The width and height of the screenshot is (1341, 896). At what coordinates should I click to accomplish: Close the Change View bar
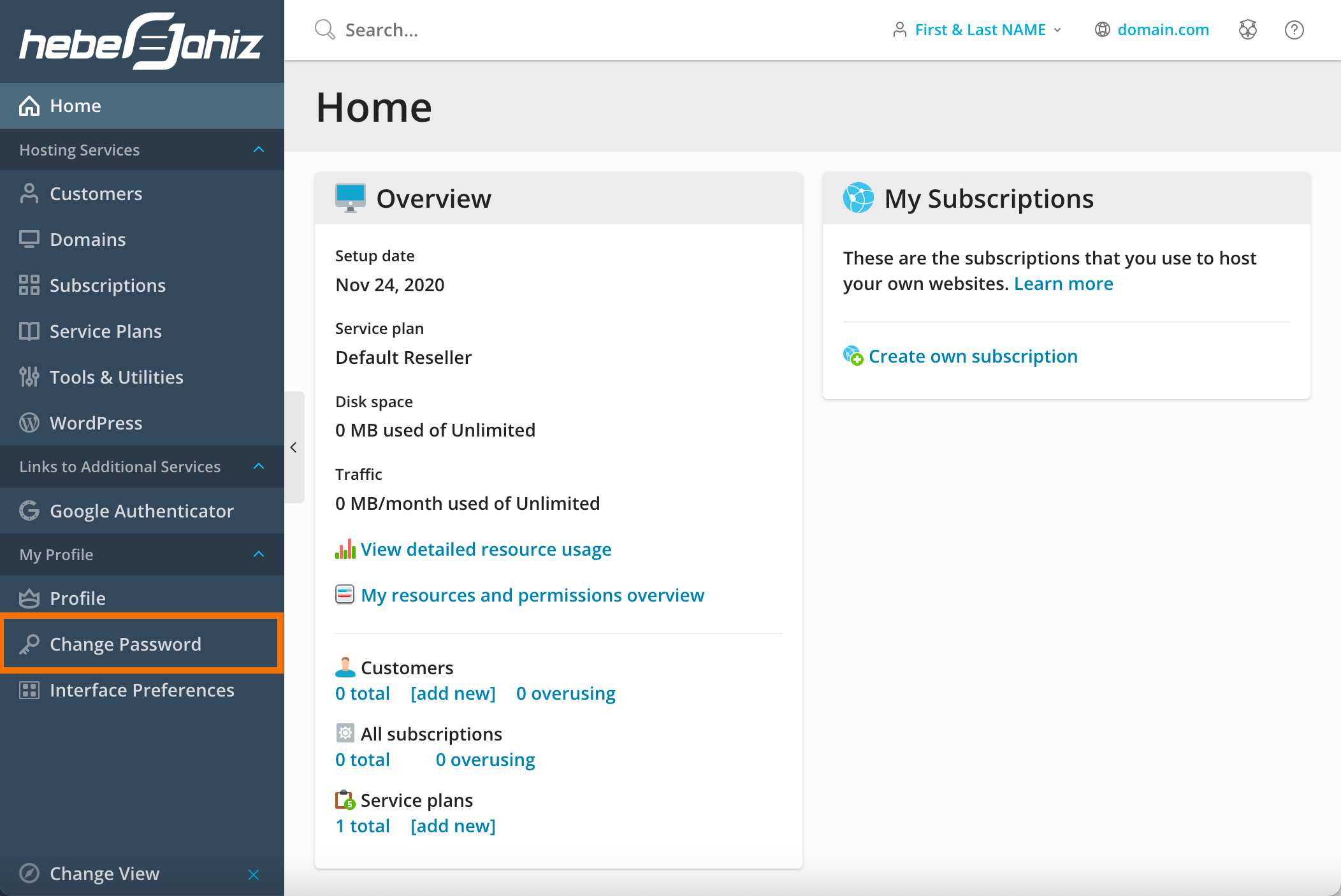254,874
